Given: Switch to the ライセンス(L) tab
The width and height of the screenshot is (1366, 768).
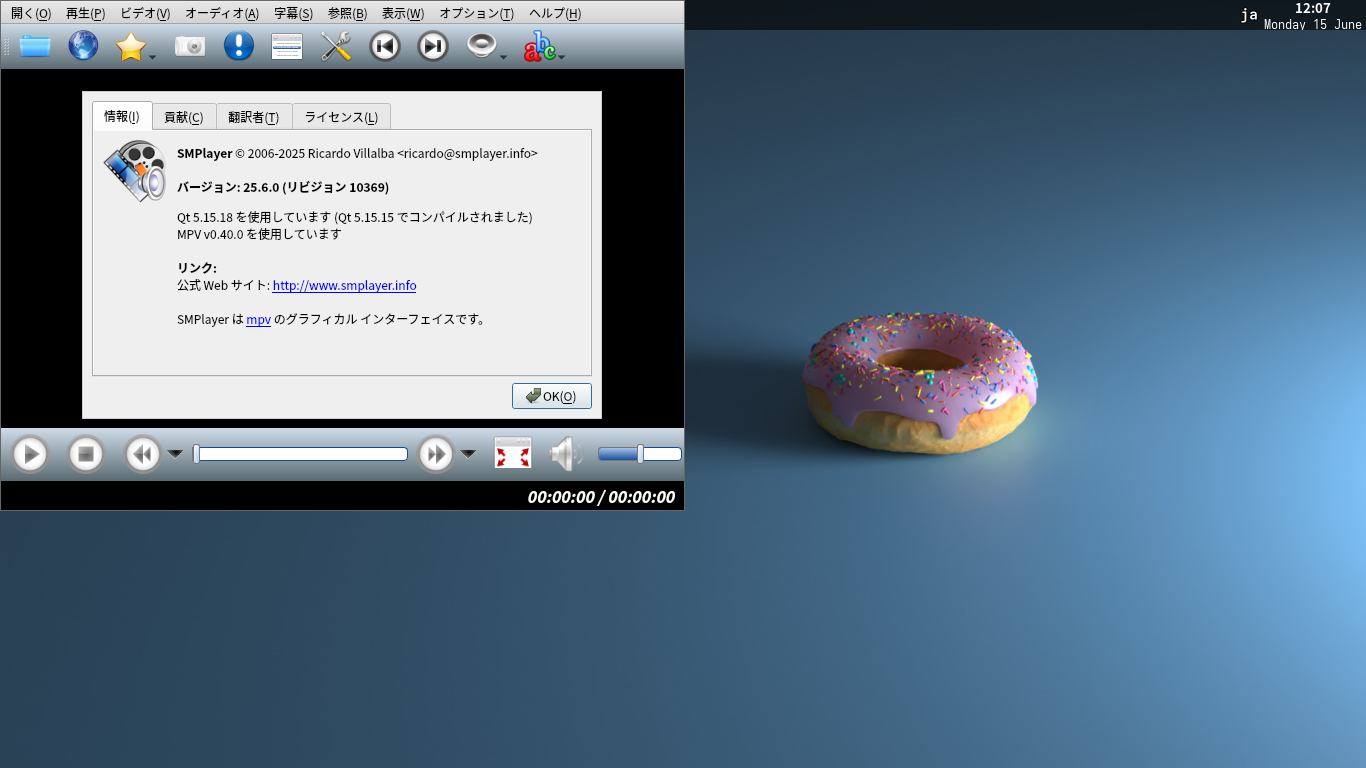Looking at the screenshot, I should click(341, 117).
